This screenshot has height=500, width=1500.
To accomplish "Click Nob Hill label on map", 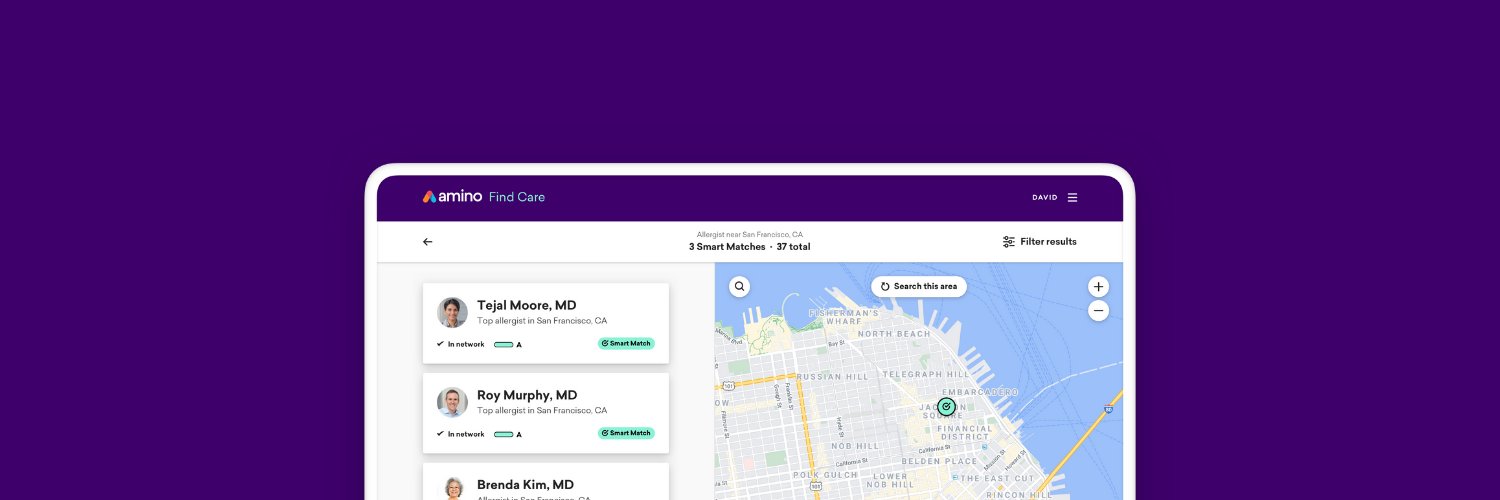I will tap(856, 446).
